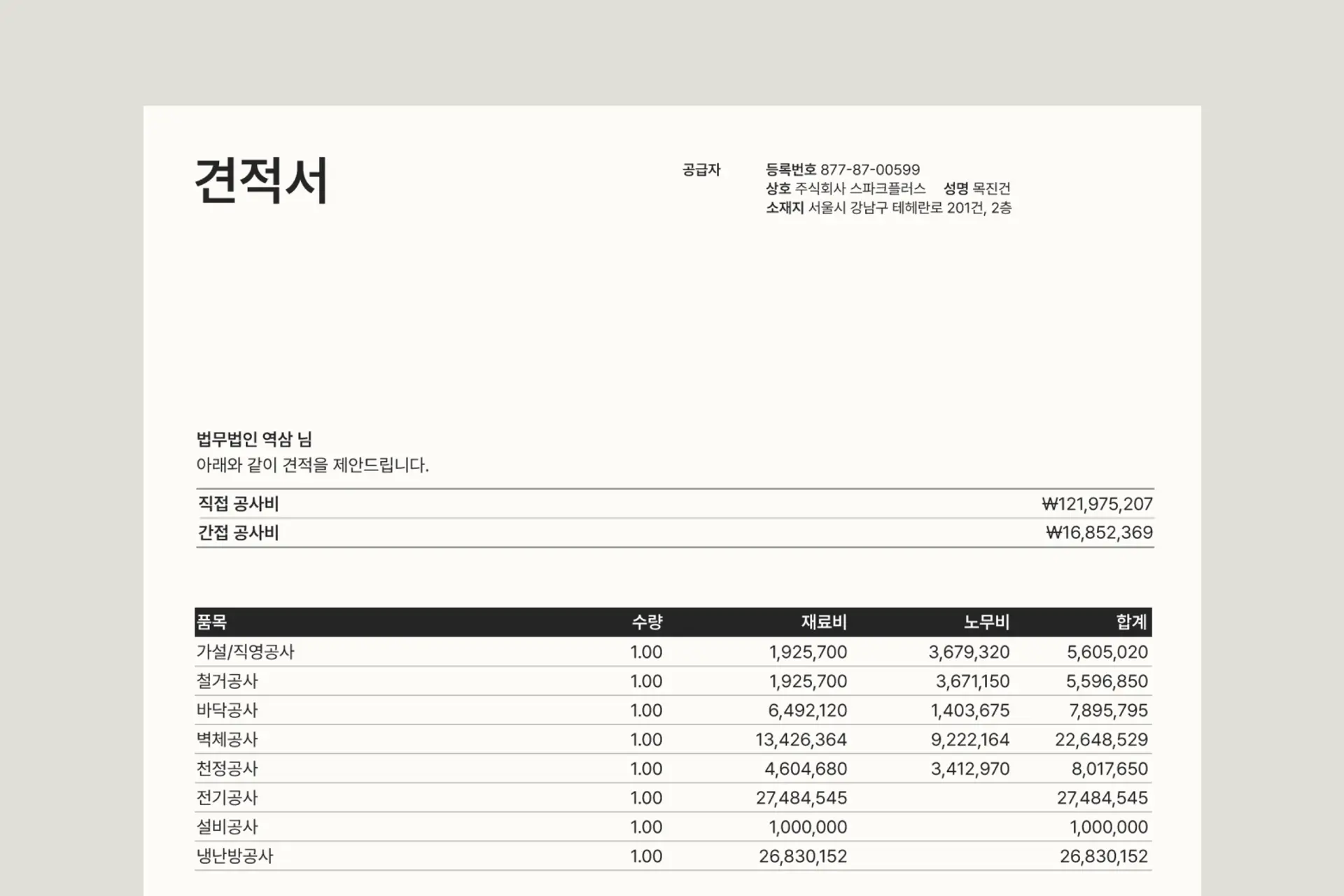
Task: Click material cost 4,604,680
Action: pyautogui.click(x=806, y=769)
